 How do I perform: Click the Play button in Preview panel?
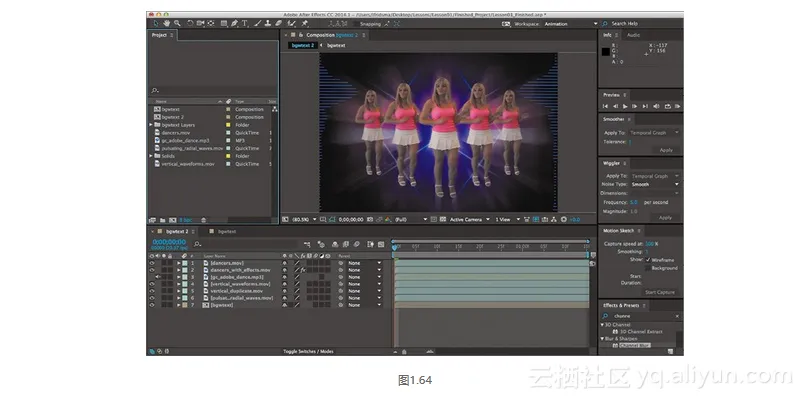point(626,105)
